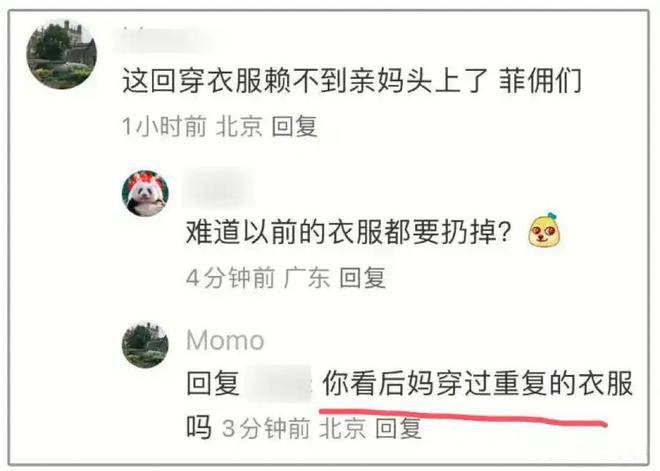Click 回复 next to 3分钟前 北京

pyautogui.click(x=398, y=428)
